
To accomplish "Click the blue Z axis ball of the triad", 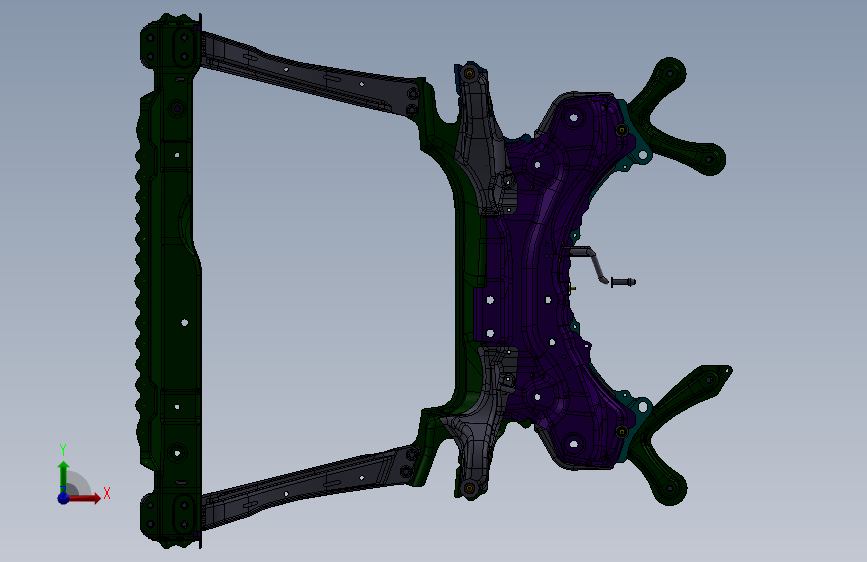I will click(64, 498).
